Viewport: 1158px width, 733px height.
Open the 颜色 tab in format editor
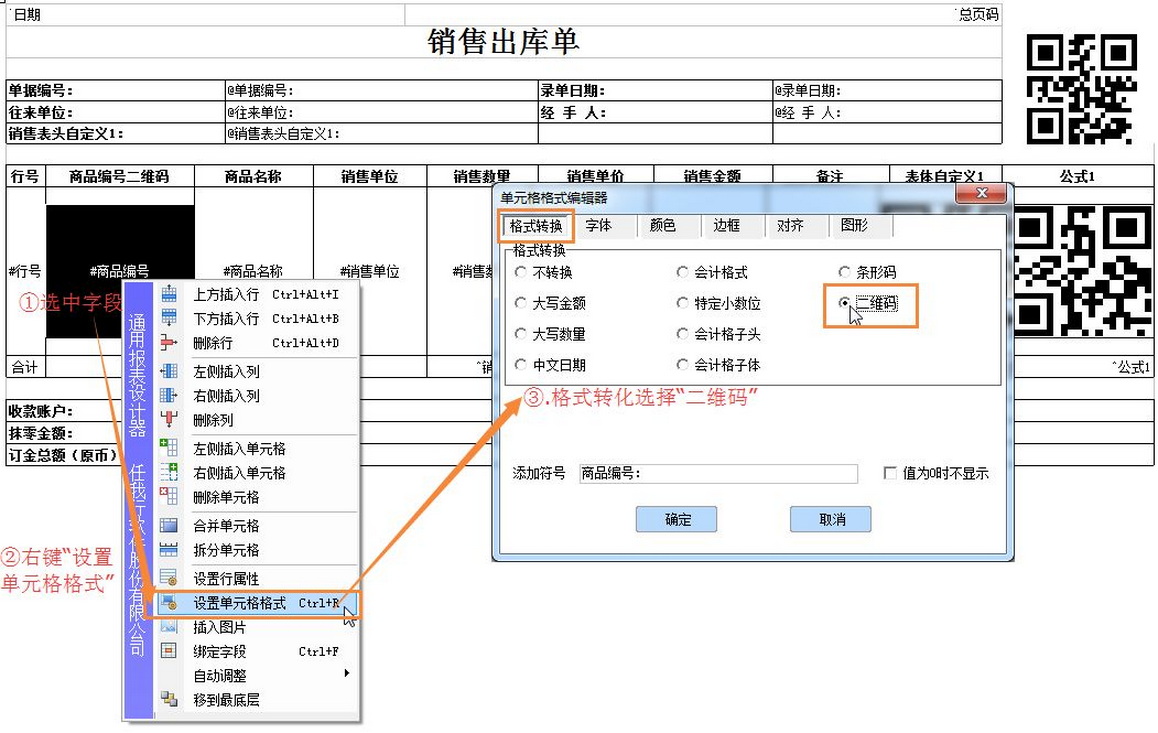pos(663,226)
